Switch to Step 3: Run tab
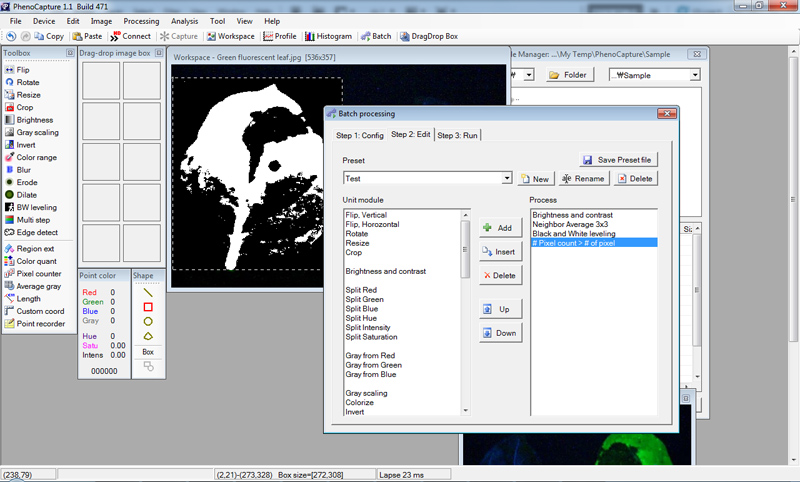800x482 pixels. click(457, 135)
